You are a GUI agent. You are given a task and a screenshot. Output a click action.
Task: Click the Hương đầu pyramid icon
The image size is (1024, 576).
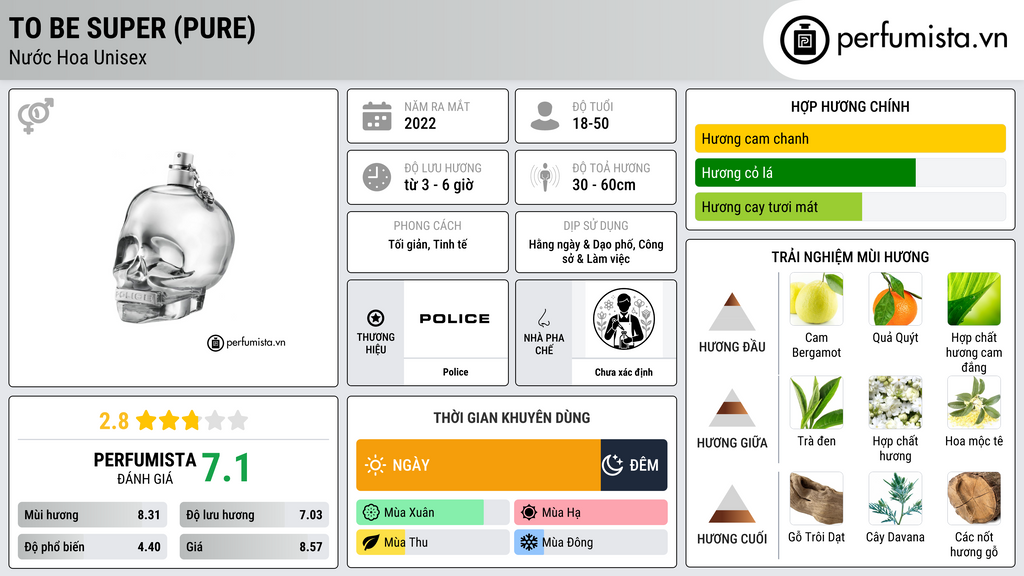point(732,312)
